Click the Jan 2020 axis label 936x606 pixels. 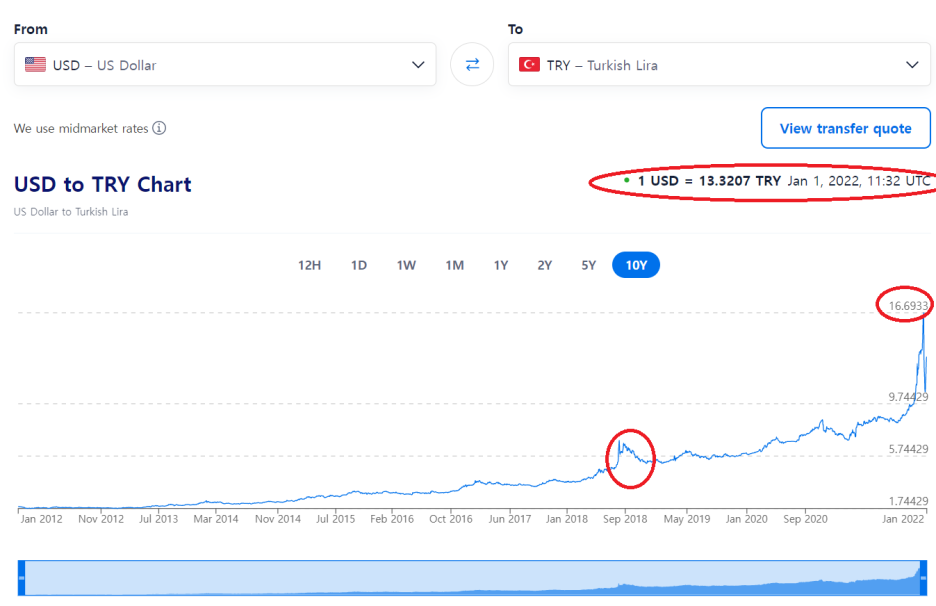(x=746, y=519)
